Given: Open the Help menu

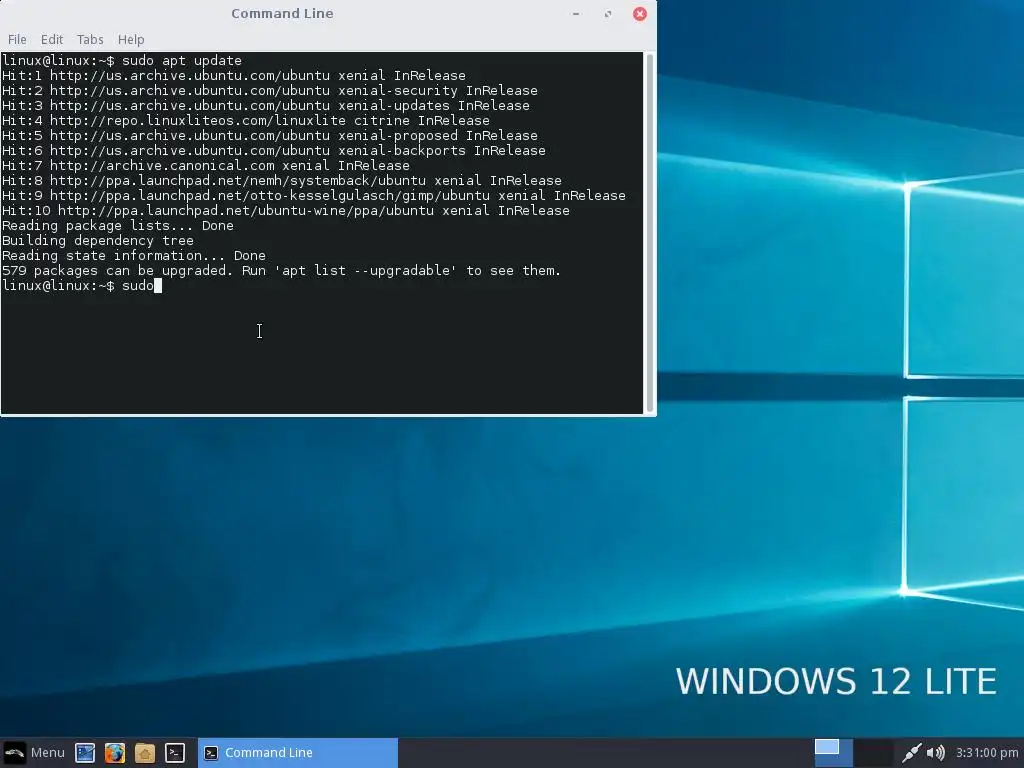Looking at the screenshot, I should (131, 39).
